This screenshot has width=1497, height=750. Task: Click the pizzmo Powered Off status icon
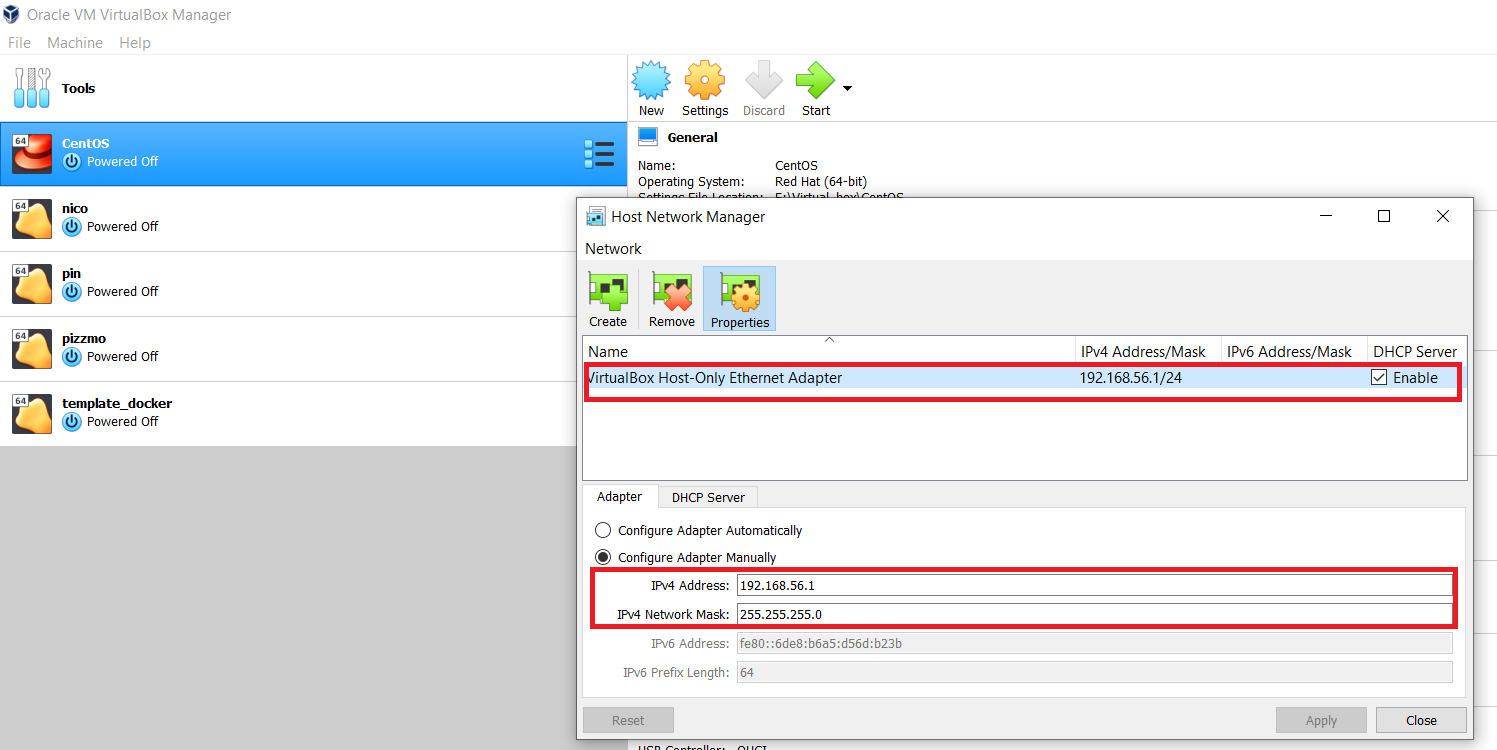point(72,357)
